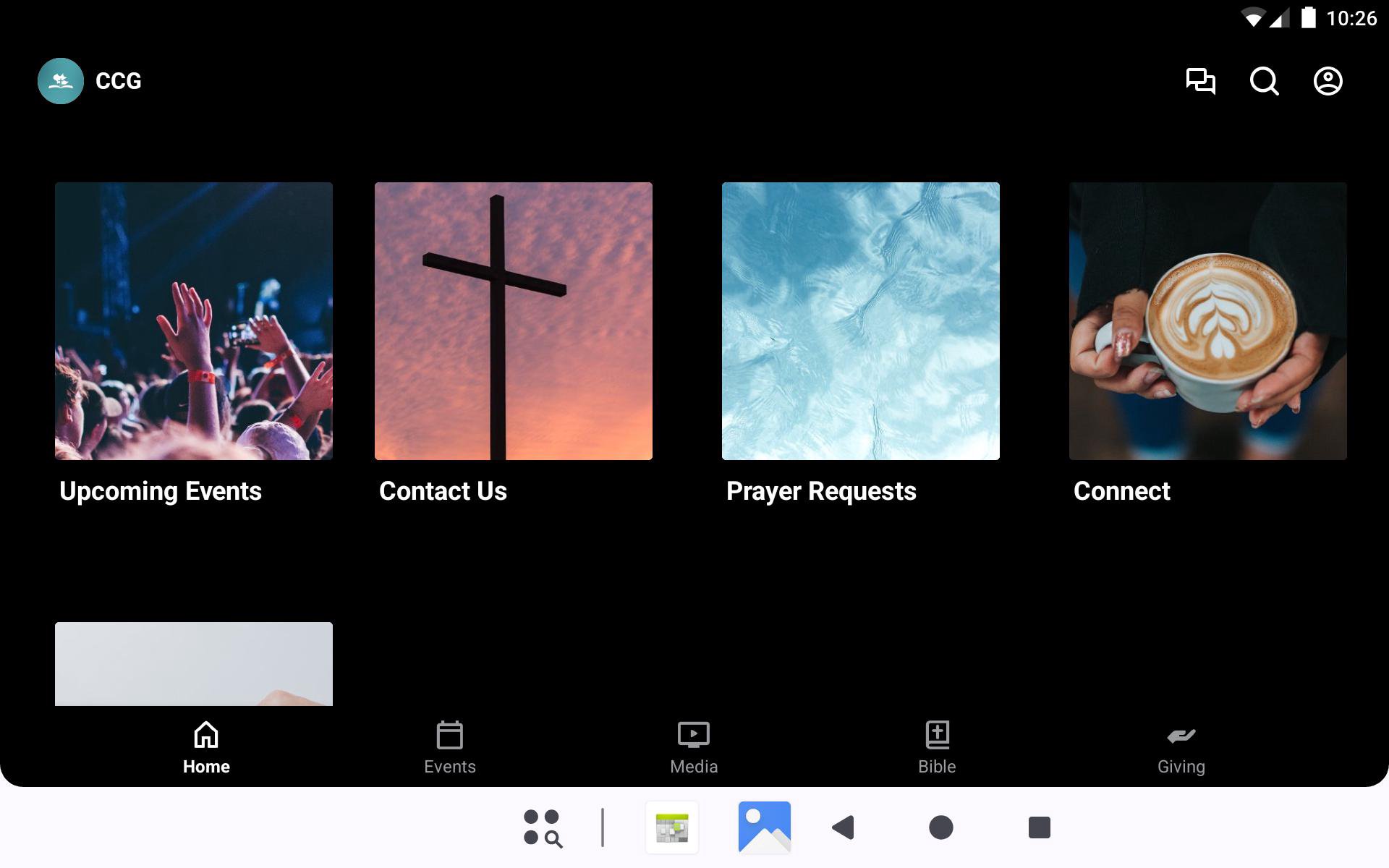Open the gallery app in taskbar
The height and width of the screenshot is (868, 1389).
pos(764,827)
